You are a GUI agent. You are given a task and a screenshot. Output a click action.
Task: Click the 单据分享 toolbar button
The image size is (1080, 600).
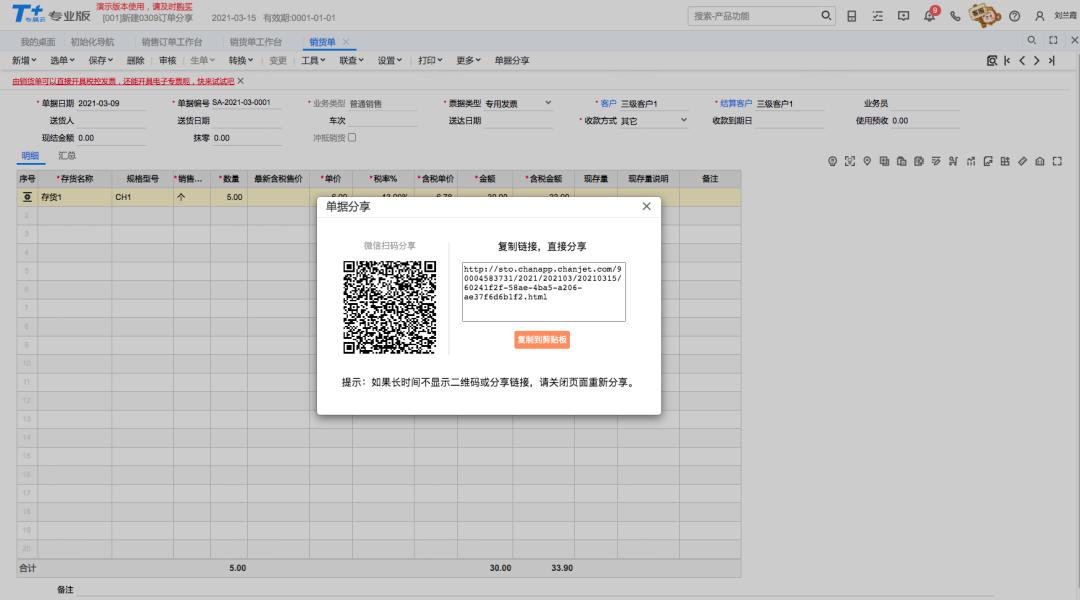point(512,61)
